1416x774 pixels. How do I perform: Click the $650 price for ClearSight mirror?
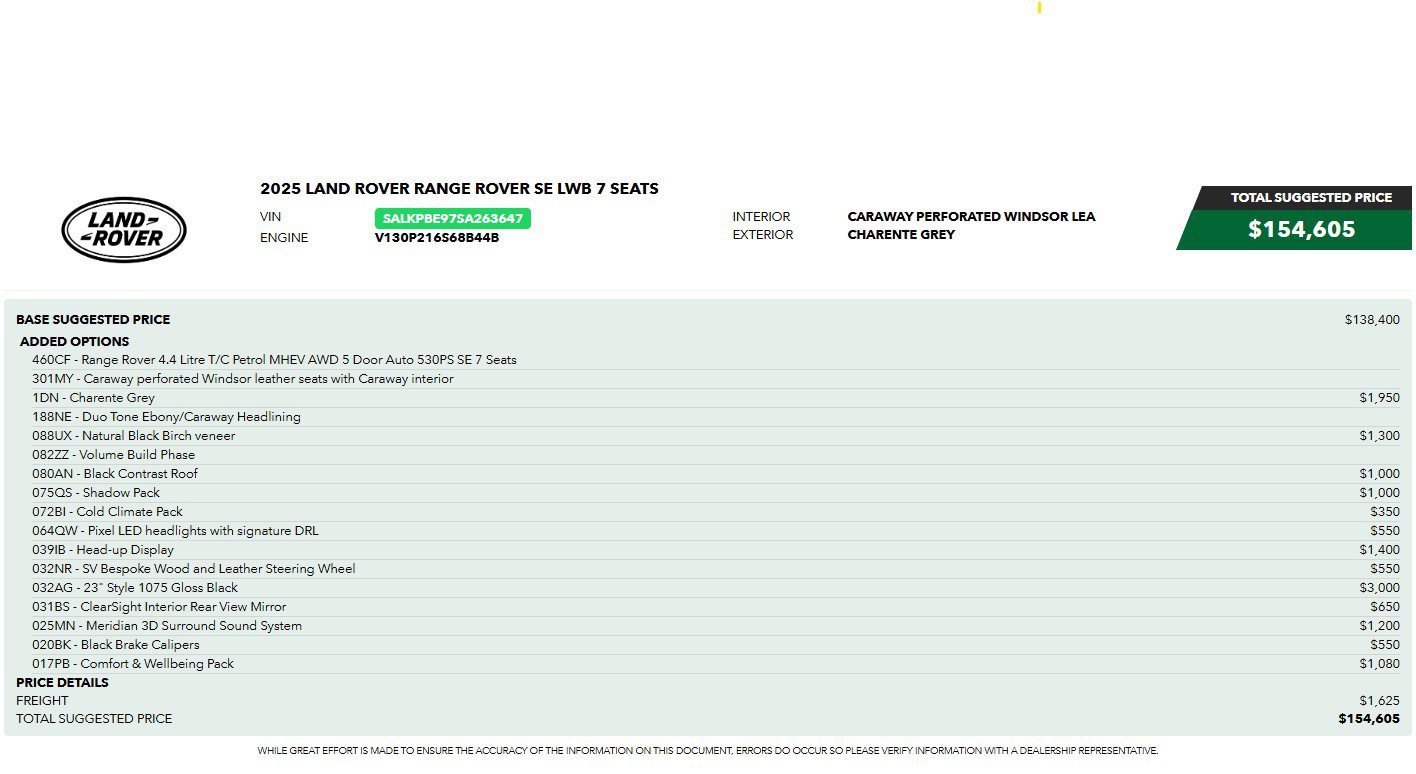1385,607
